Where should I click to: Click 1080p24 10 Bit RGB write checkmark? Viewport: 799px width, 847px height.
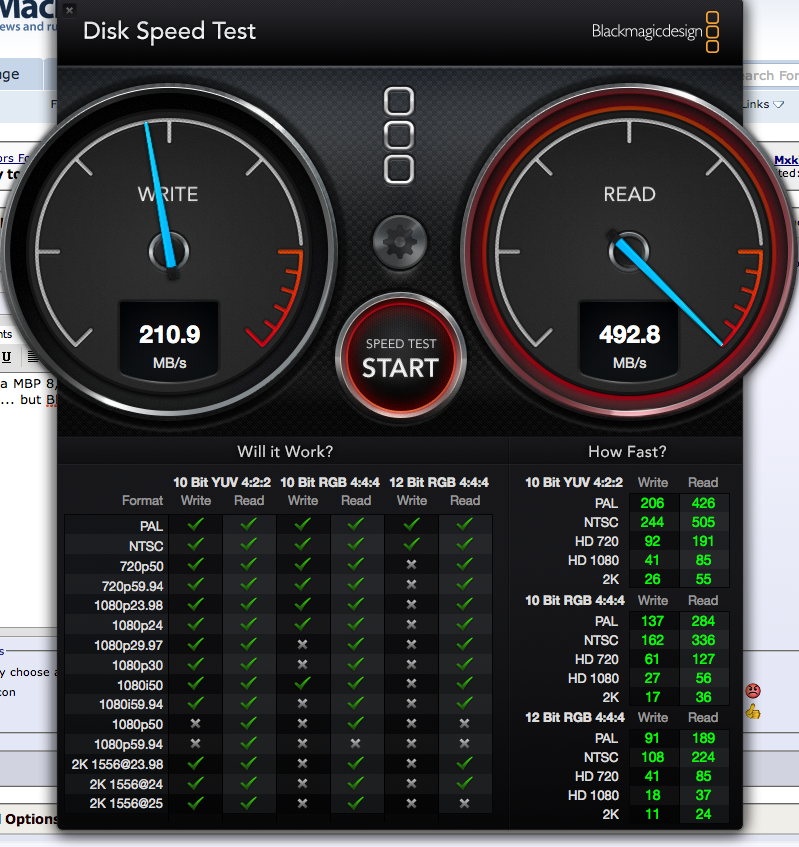(303, 624)
